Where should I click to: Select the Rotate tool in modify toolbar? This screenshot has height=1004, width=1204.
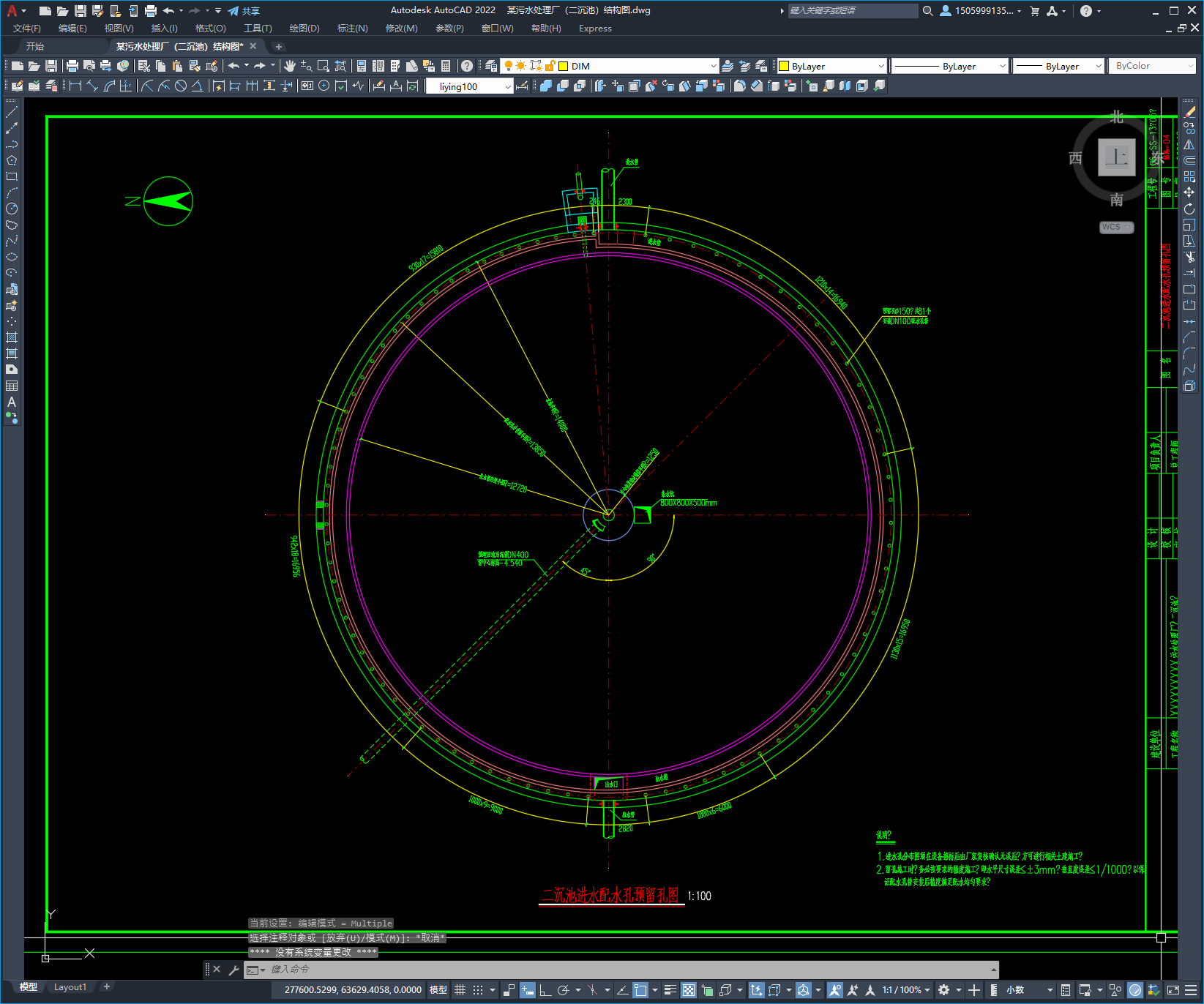[x=1189, y=209]
